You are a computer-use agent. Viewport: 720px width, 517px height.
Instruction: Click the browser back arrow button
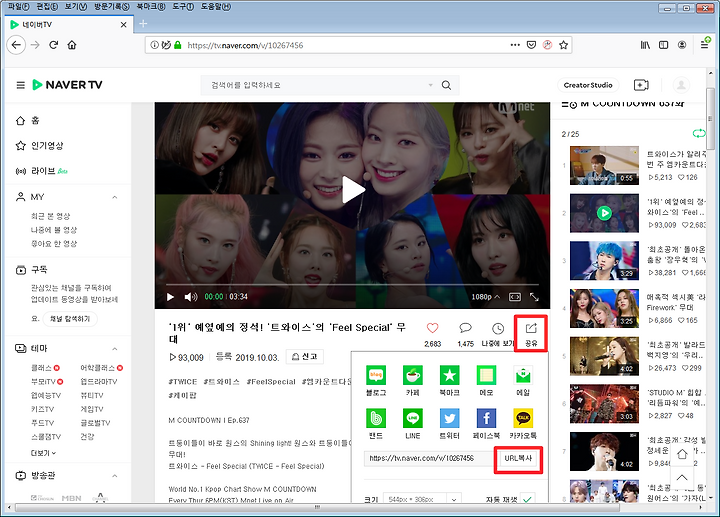(x=17, y=45)
